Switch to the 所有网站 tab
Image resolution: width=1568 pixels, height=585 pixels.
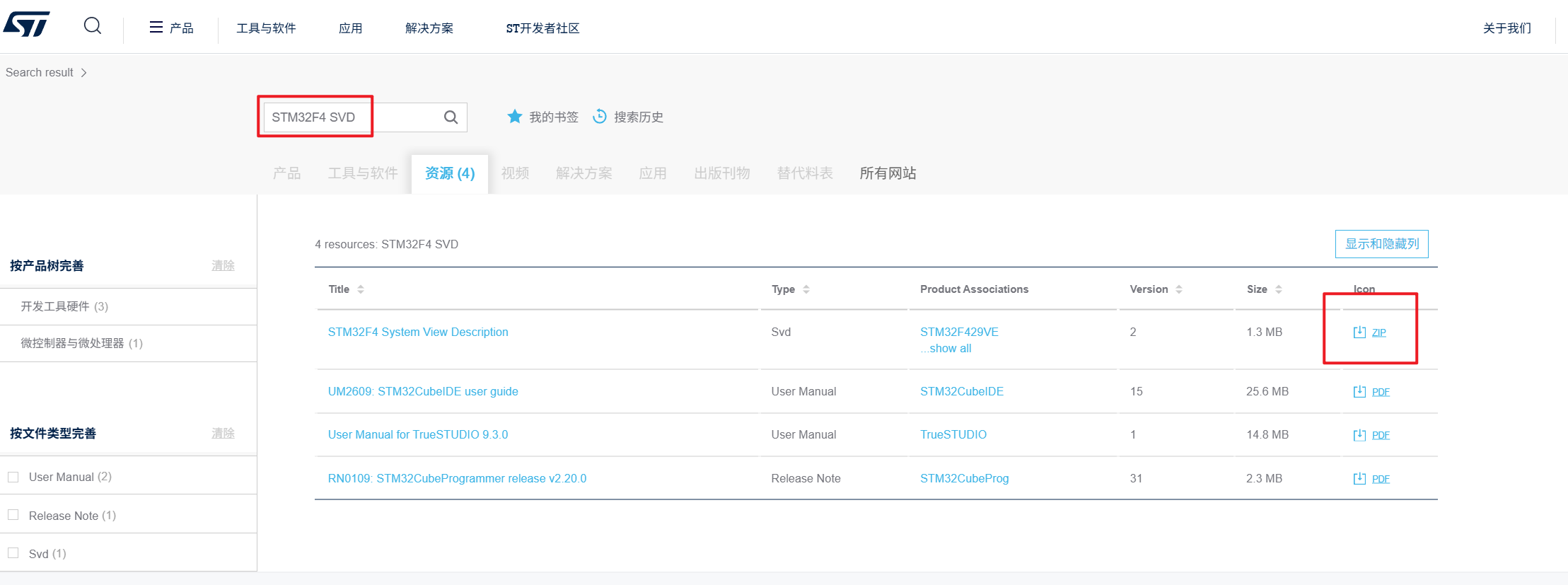point(888,173)
